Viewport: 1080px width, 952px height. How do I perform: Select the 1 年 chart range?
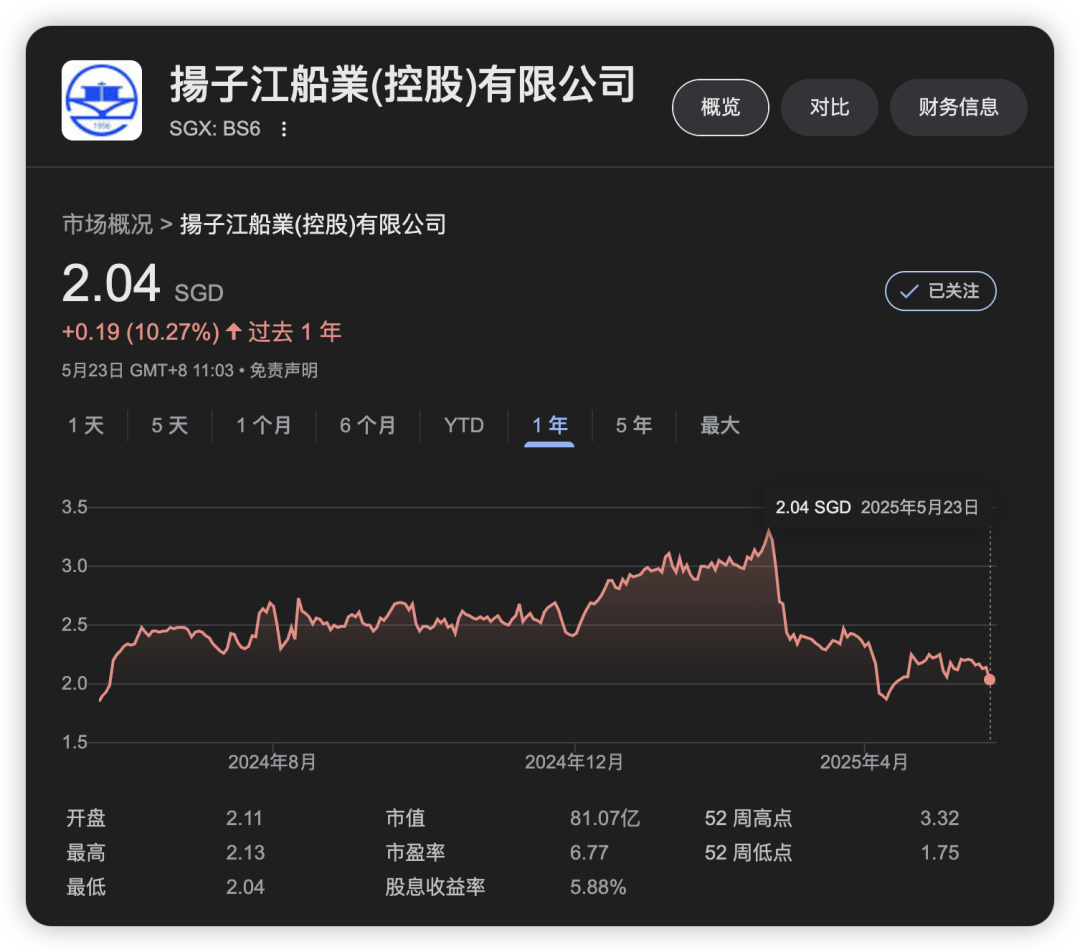click(550, 425)
